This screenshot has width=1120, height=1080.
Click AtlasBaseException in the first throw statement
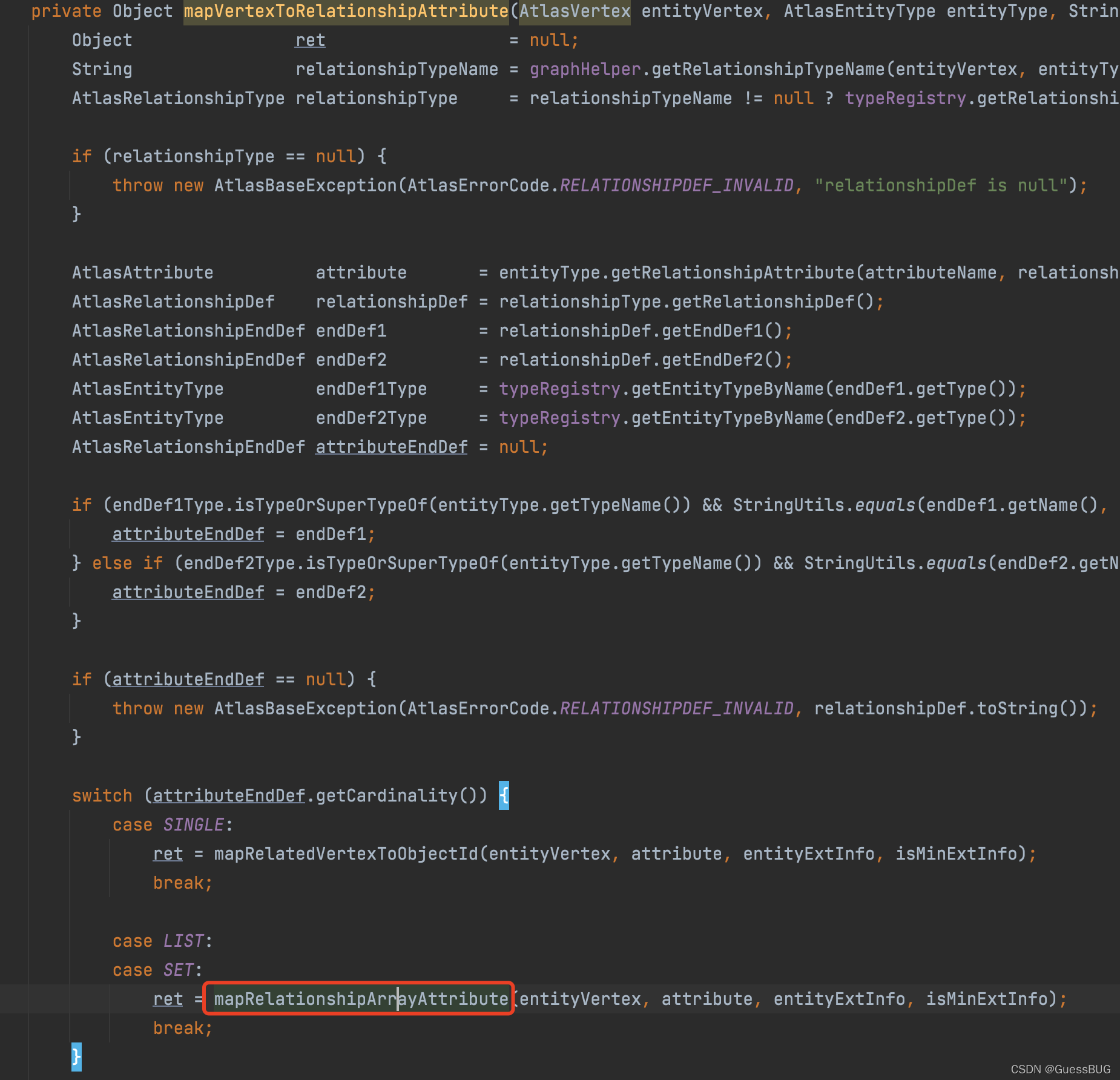305,186
